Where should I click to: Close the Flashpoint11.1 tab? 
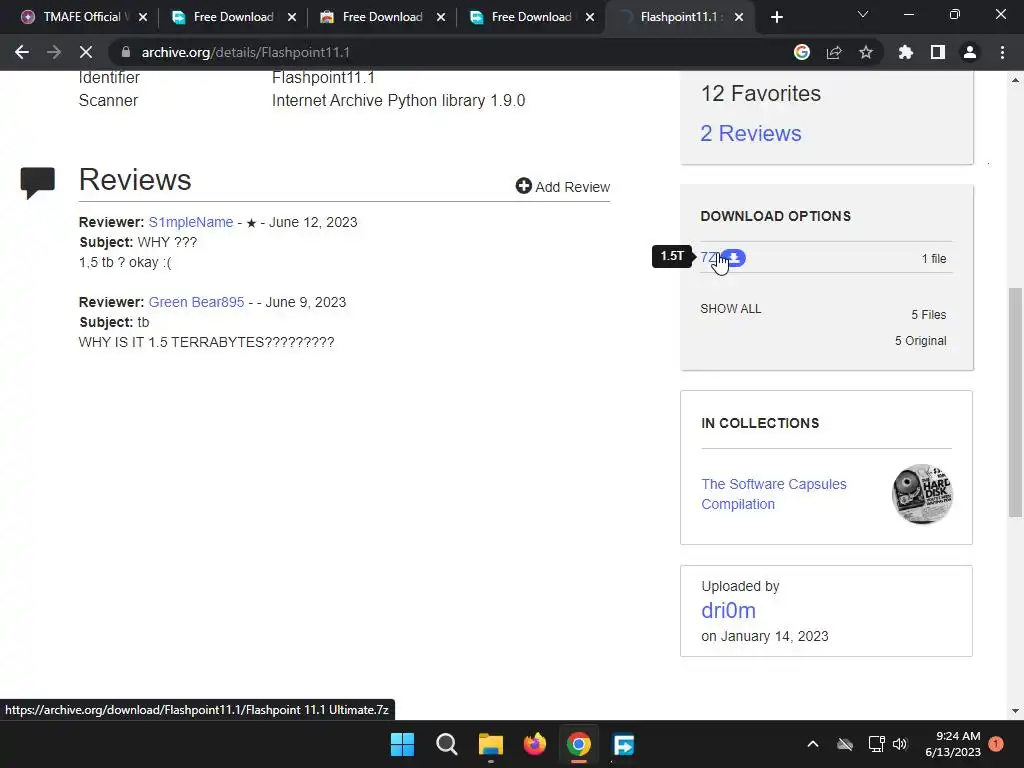[739, 17]
